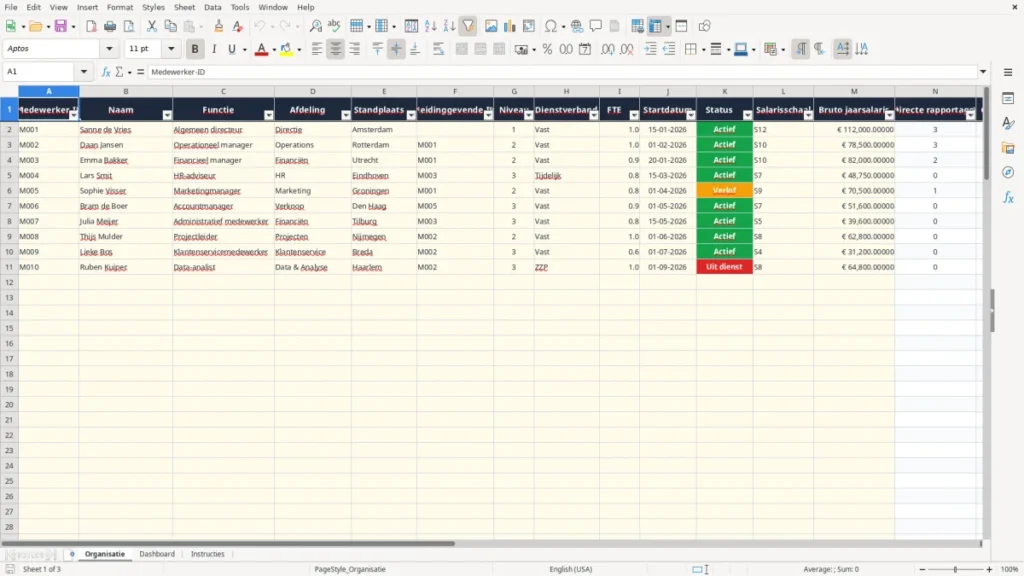Adjust the zoom slider in the status bar
This screenshot has width=1024, height=576.
(955, 569)
